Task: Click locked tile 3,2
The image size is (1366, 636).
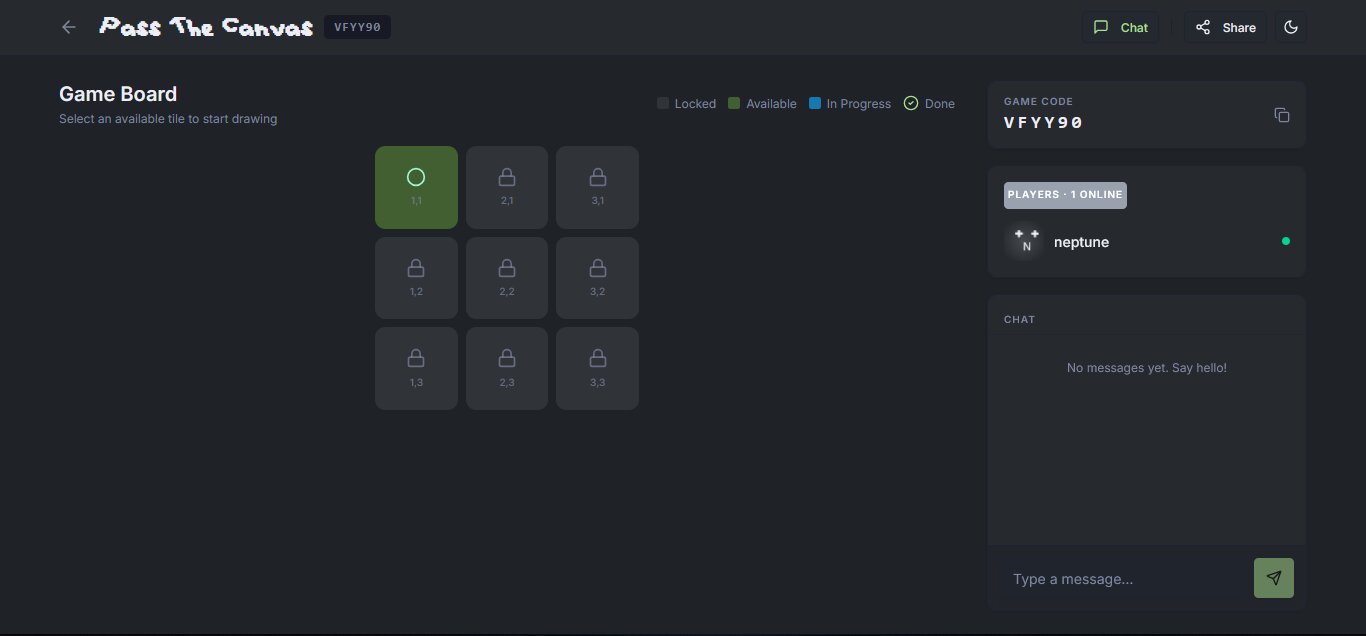Action: (x=597, y=278)
